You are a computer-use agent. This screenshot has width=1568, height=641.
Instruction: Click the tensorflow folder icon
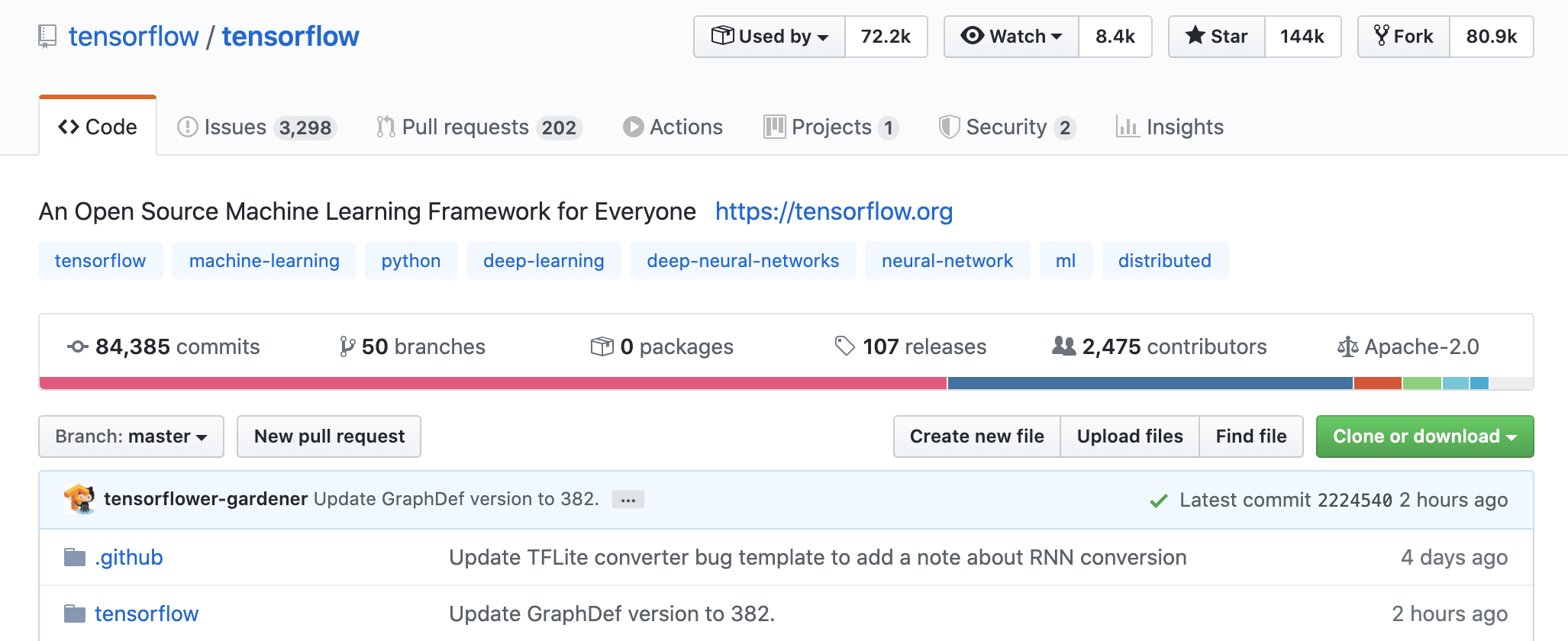click(75, 614)
